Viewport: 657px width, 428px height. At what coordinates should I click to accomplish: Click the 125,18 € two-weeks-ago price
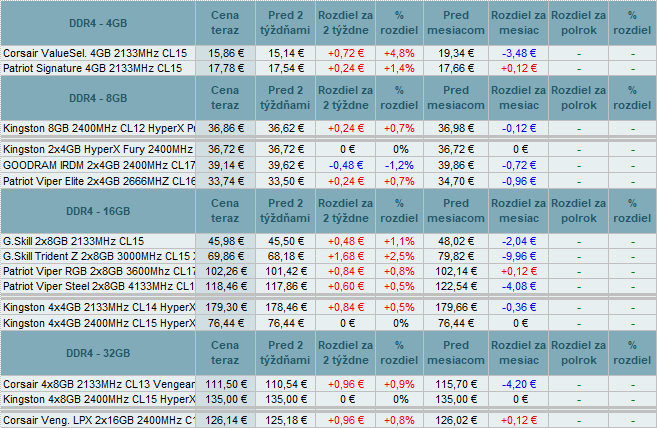(286, 420)
